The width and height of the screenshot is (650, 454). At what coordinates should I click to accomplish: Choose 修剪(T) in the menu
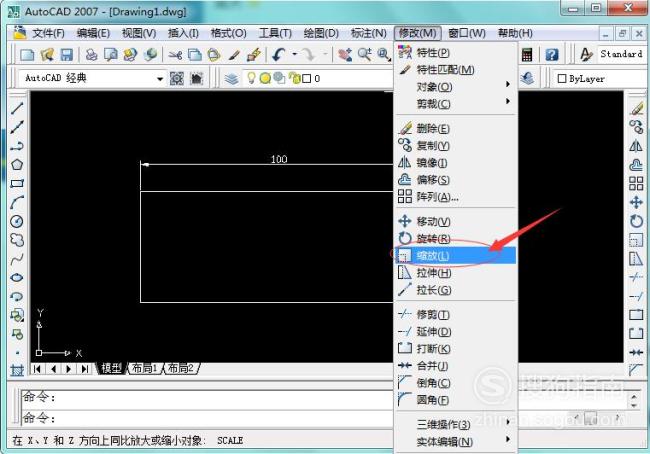[x=456, y=315]
